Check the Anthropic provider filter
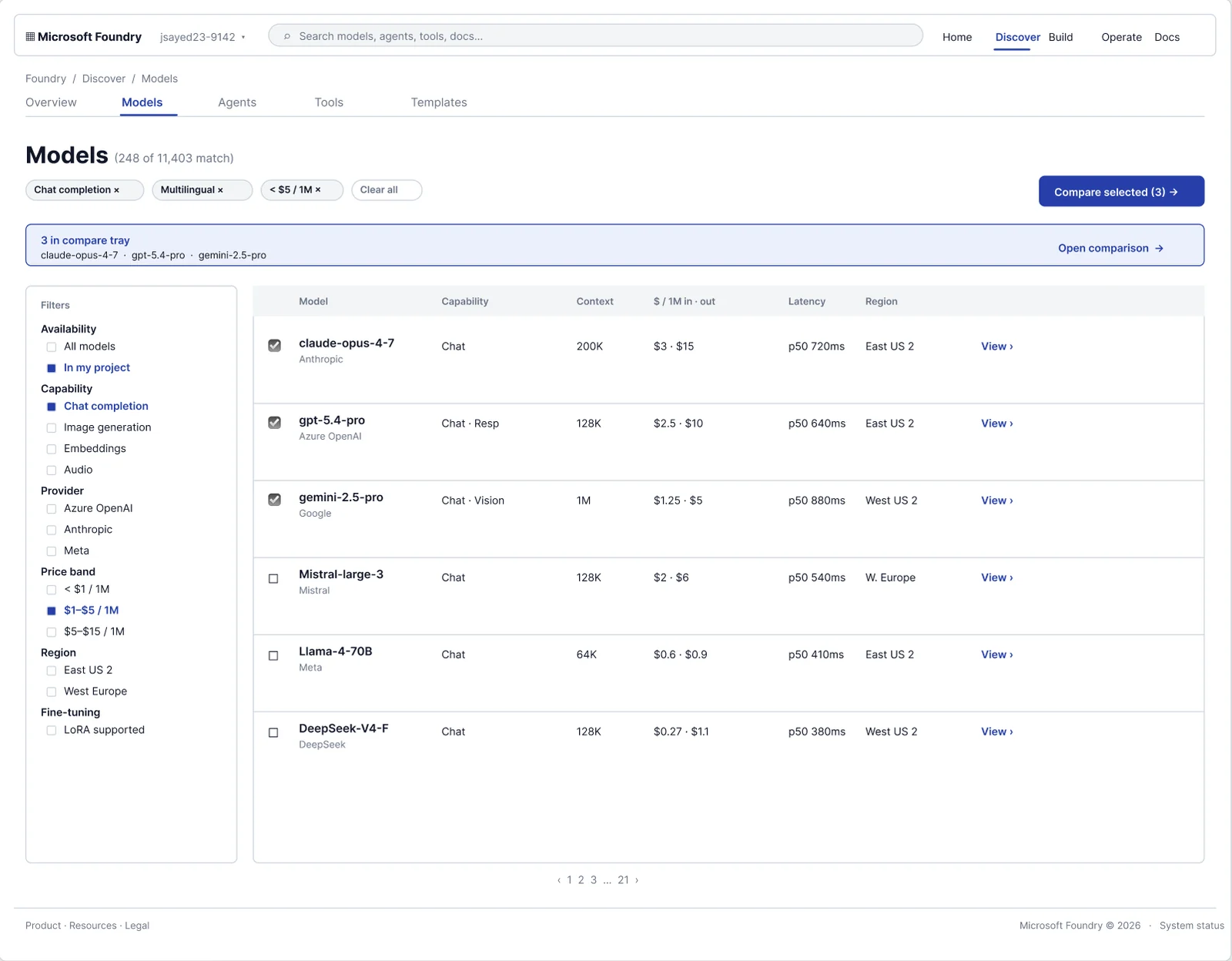The image size is (1232, 961). coord(52,530)
